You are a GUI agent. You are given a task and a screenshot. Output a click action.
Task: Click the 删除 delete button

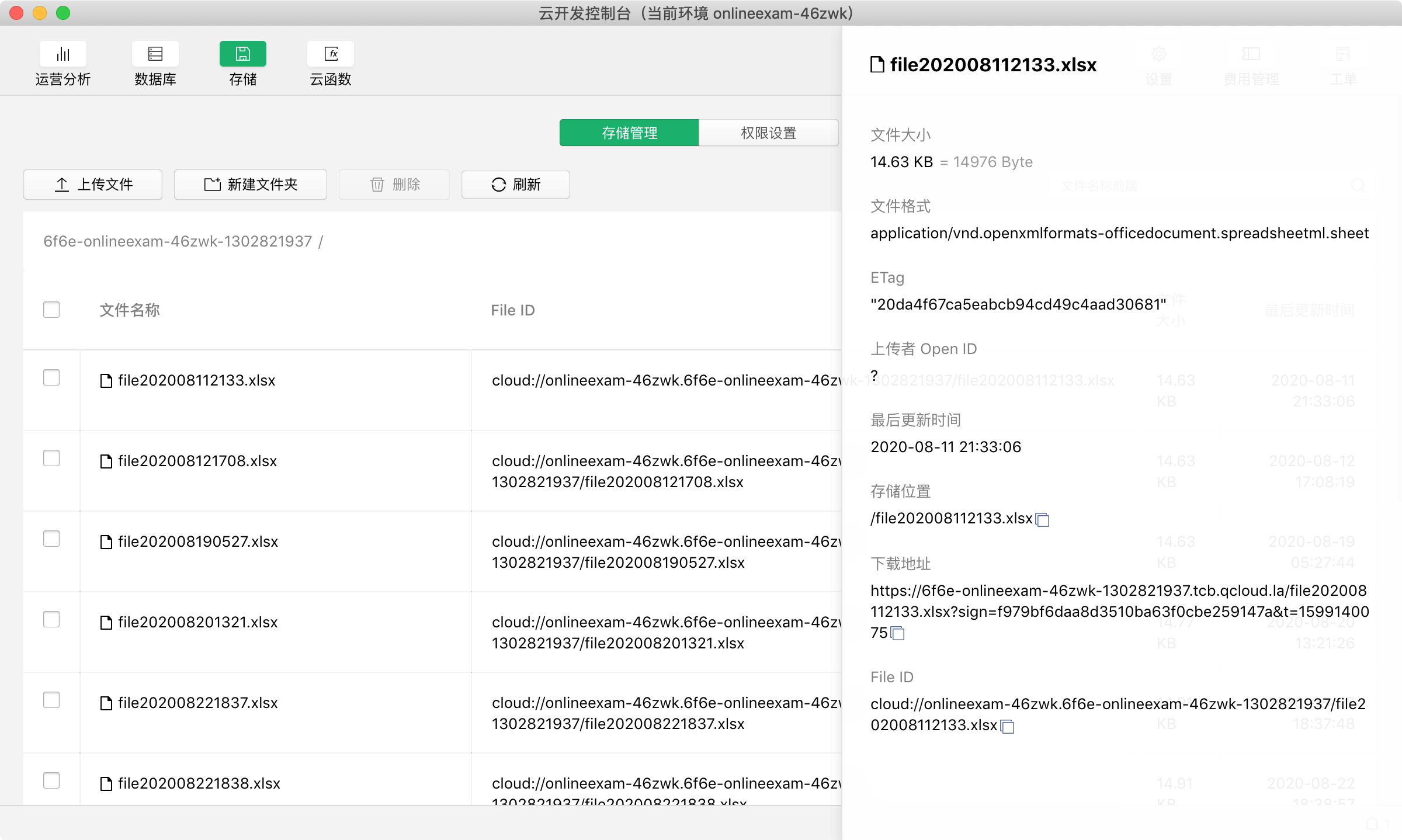pyautogui.click(x=394, y=185)
